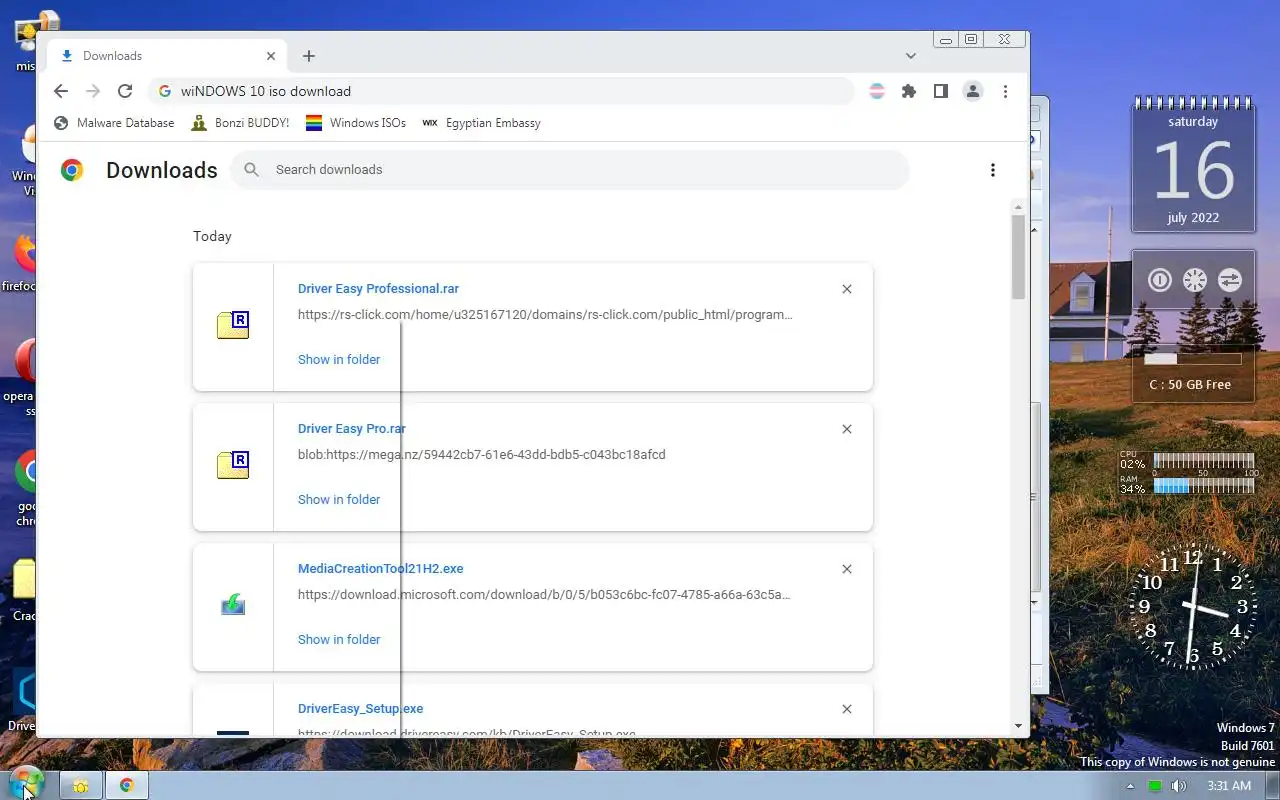The image size is (1280, 800).
Task: Click the rs-click.com source URL
Action: [x=545, y=315]
